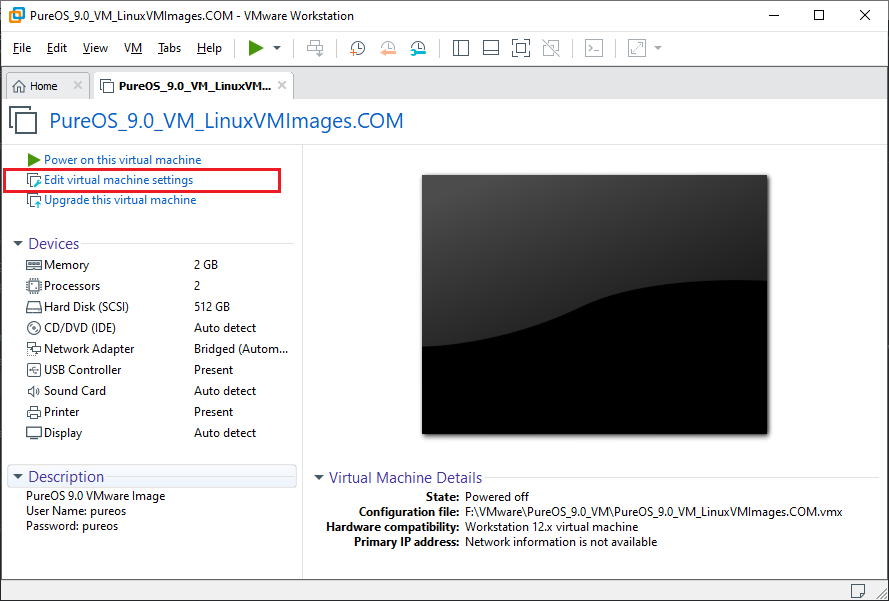Image resolution: width=889 pixels, height=601 pixels.
Task: Click the Unity mode toolbar icon
Action: pyautogui.click(x=551, y=48)
